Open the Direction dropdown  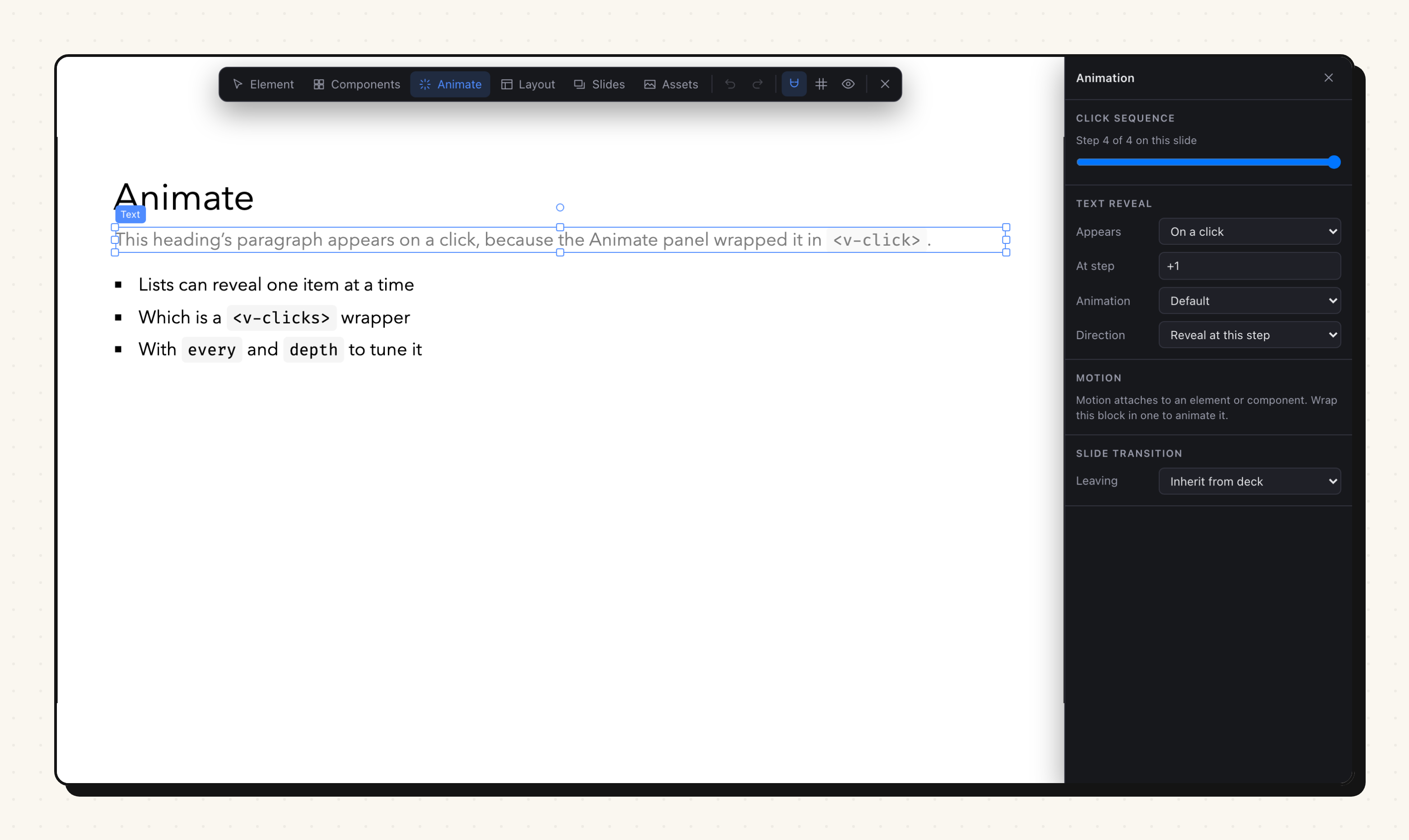(1250, 335)
